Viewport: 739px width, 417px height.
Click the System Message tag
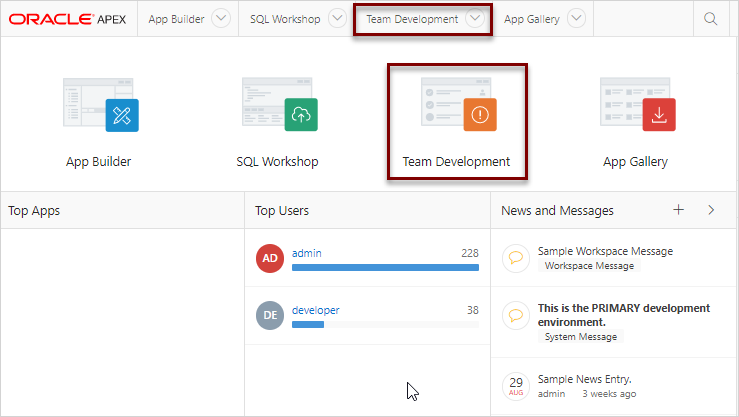pos(581,336)
